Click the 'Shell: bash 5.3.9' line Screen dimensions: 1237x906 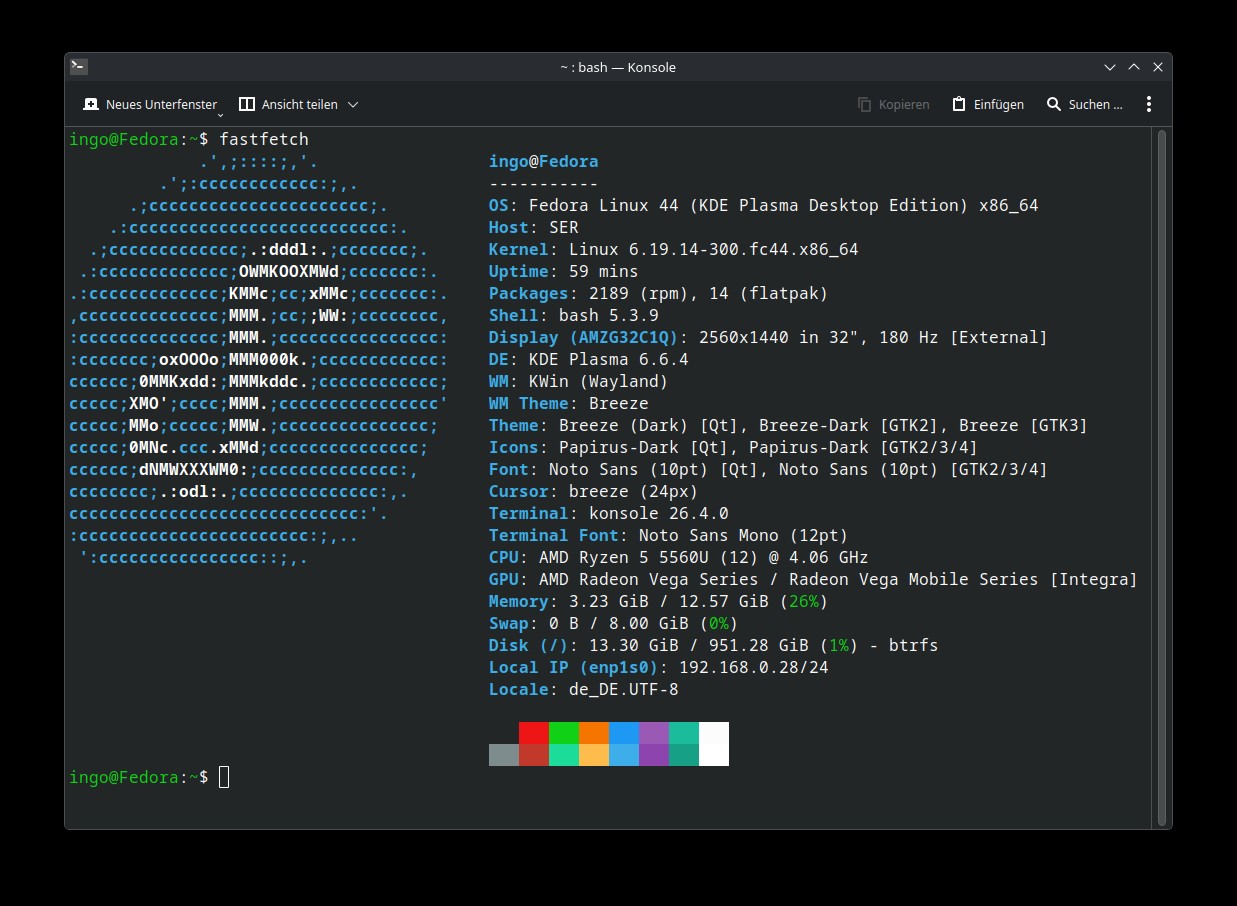pyautogui.click(x=574, y=315)
